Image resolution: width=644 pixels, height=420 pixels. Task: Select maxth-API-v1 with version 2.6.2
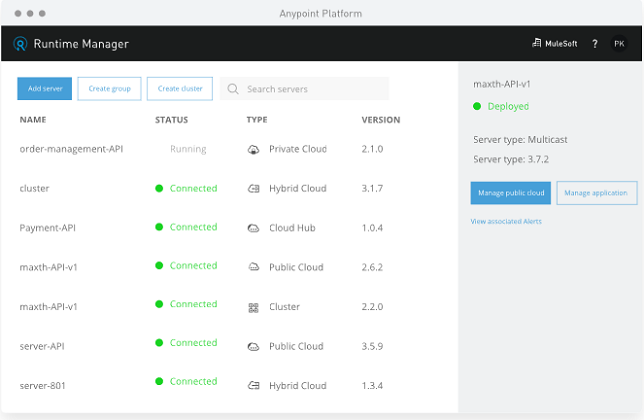point(48,267)
